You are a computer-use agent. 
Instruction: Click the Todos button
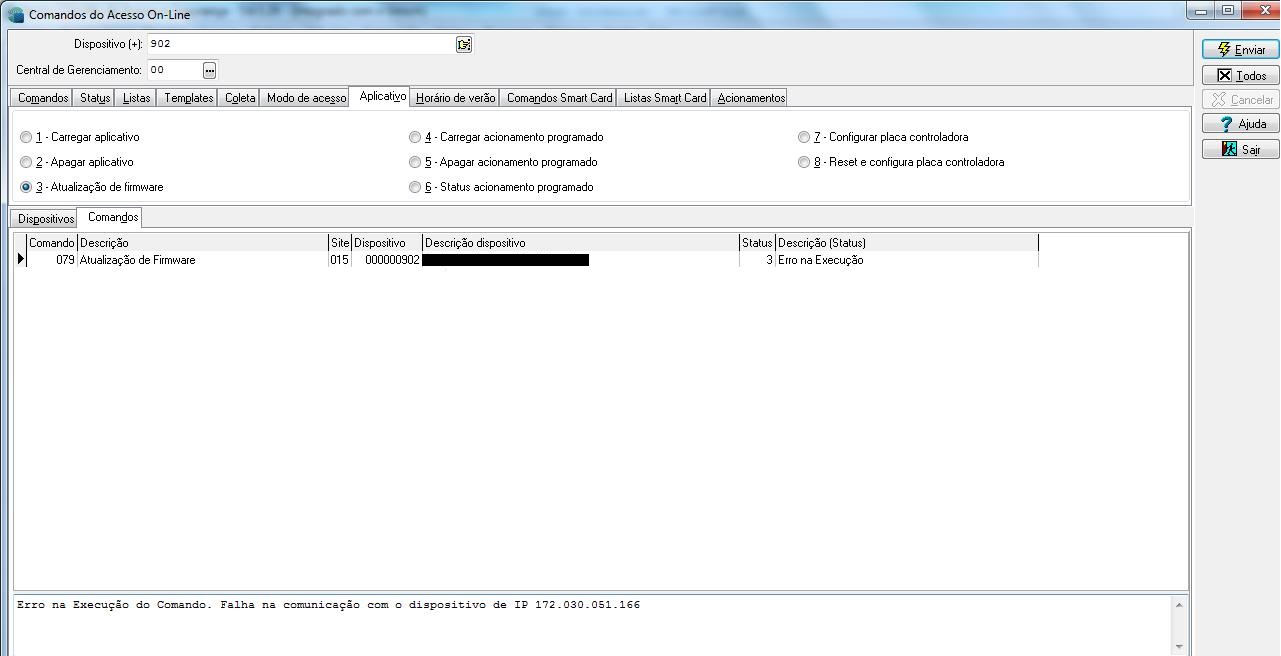pos(1240,75)
